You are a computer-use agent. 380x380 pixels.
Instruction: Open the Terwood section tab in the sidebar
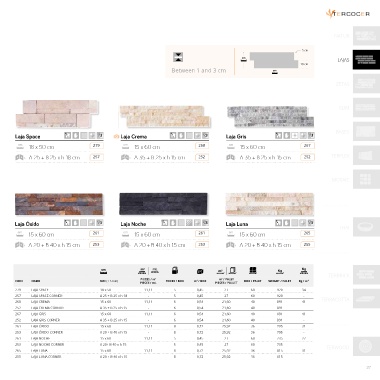366,347
